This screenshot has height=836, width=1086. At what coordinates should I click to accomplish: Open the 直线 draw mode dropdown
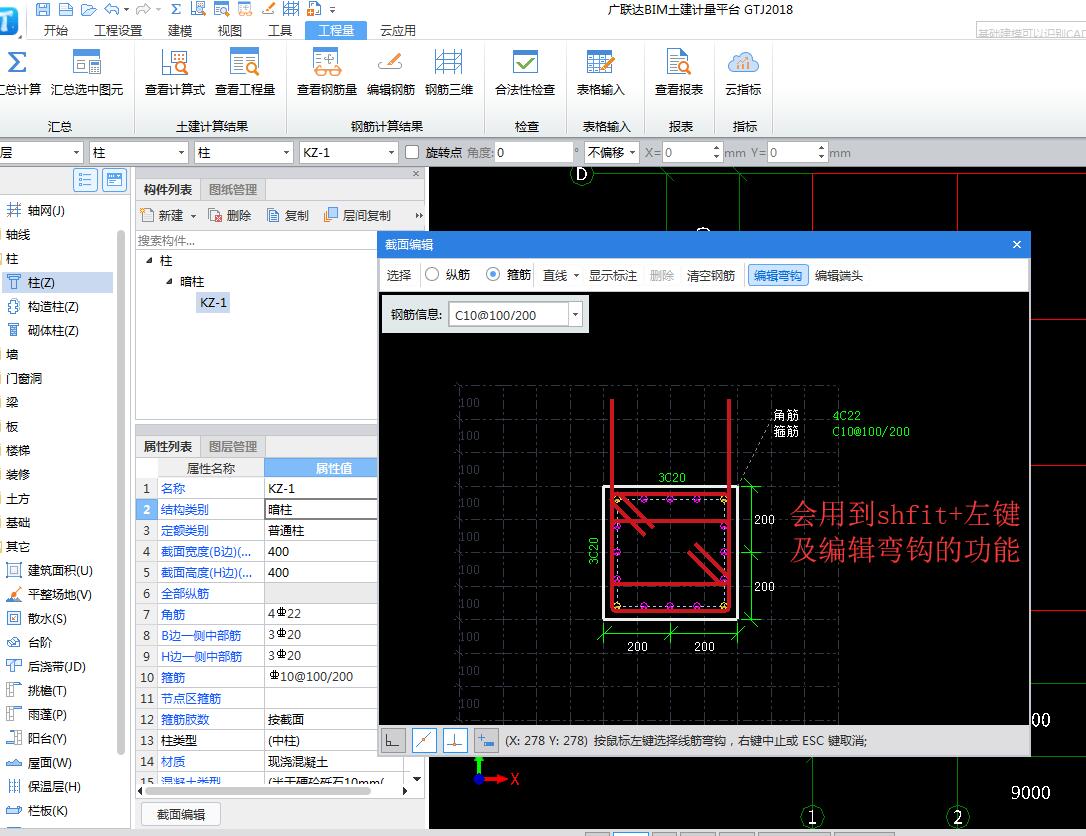(x=576, y=276)
